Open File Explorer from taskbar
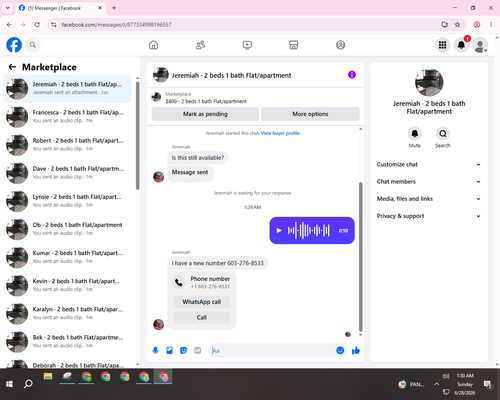This screenshot has height=400, width=500. pyautogui.click(x=48, y=377)
